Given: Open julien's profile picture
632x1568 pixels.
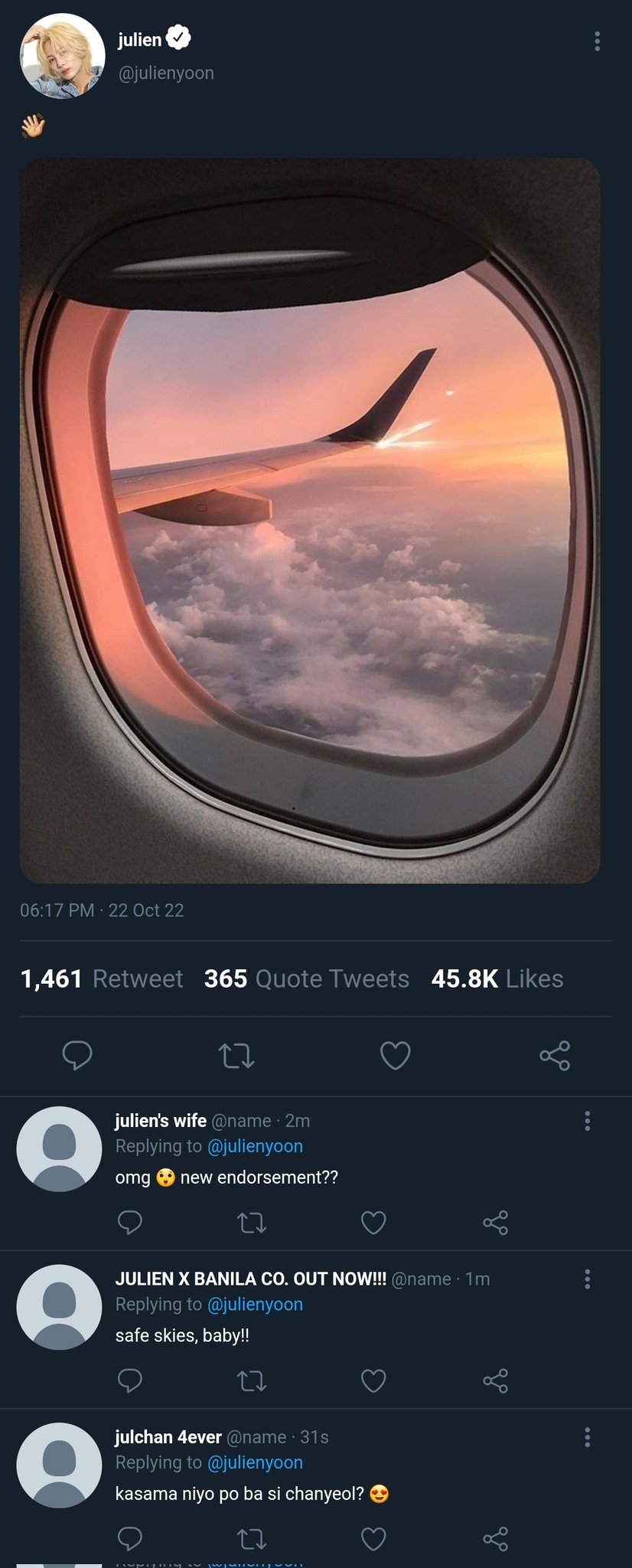Looking at the screenshot, I should (x=62, y=56).
